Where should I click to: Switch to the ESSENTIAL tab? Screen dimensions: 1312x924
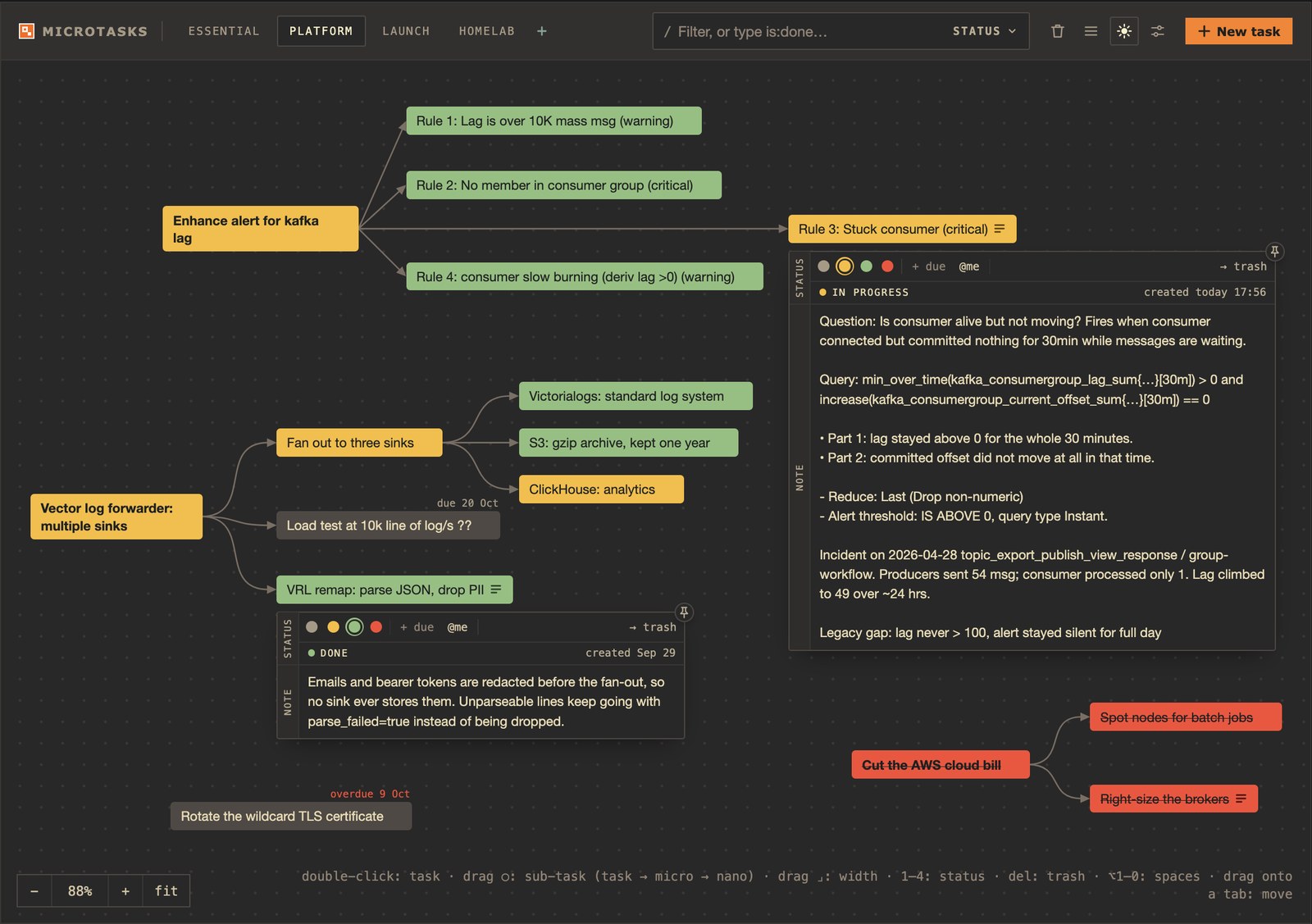224,31
